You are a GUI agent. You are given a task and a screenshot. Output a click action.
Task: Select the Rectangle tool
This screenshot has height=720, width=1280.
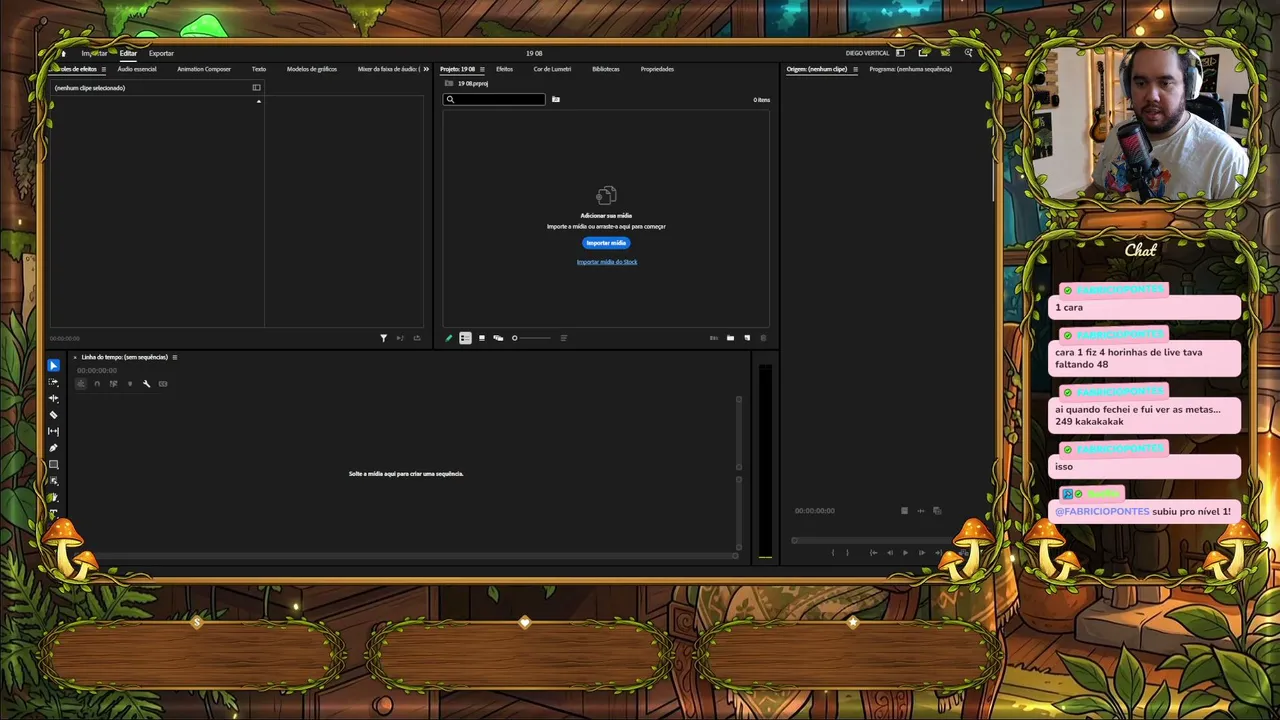(x=54, y=464)
